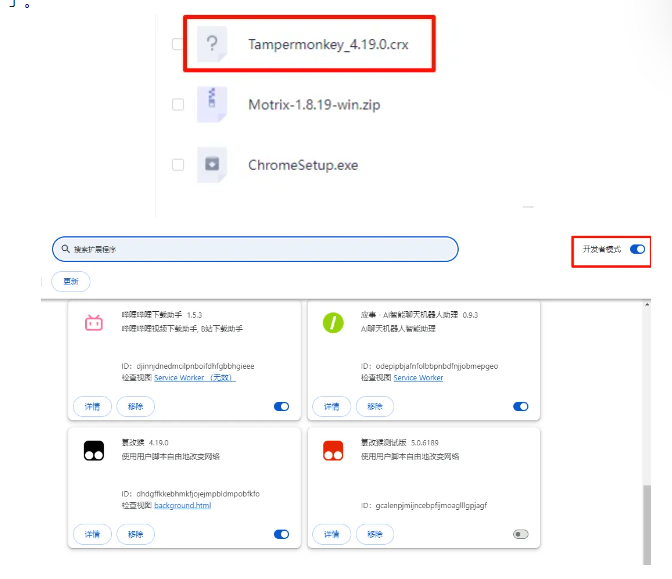Click the 更新 update button
The image size is (672, 579).
71,282
